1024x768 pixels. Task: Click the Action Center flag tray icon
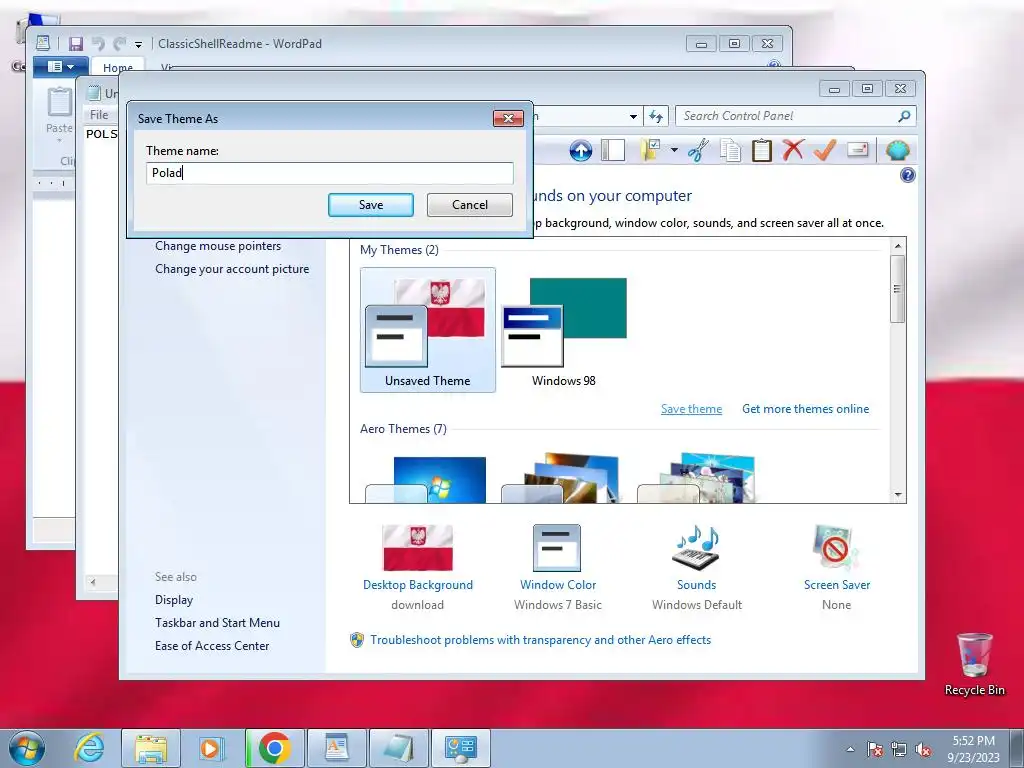pyautogui.click(x=875, y=749)
